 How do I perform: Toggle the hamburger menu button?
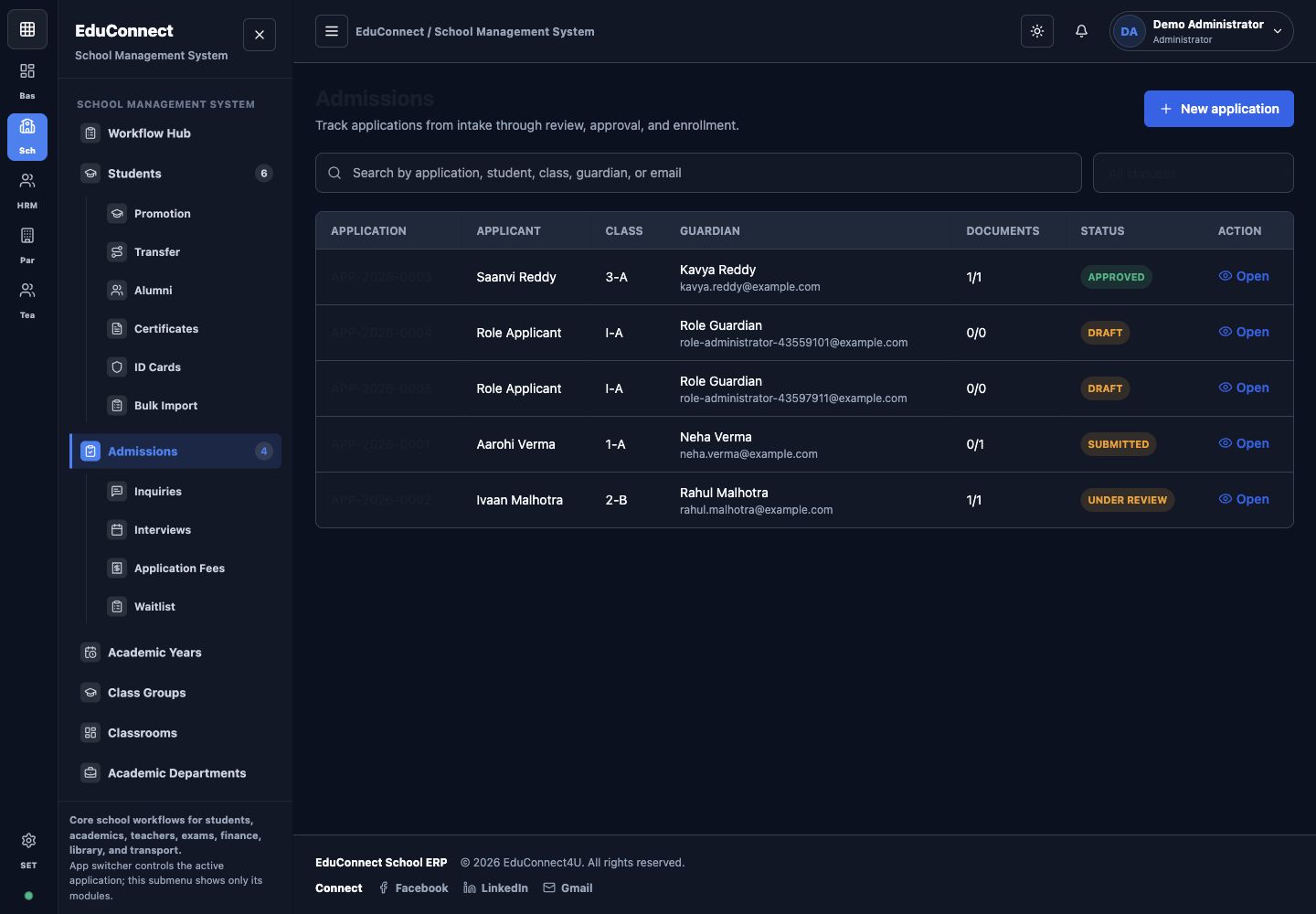tap(332, 31)
